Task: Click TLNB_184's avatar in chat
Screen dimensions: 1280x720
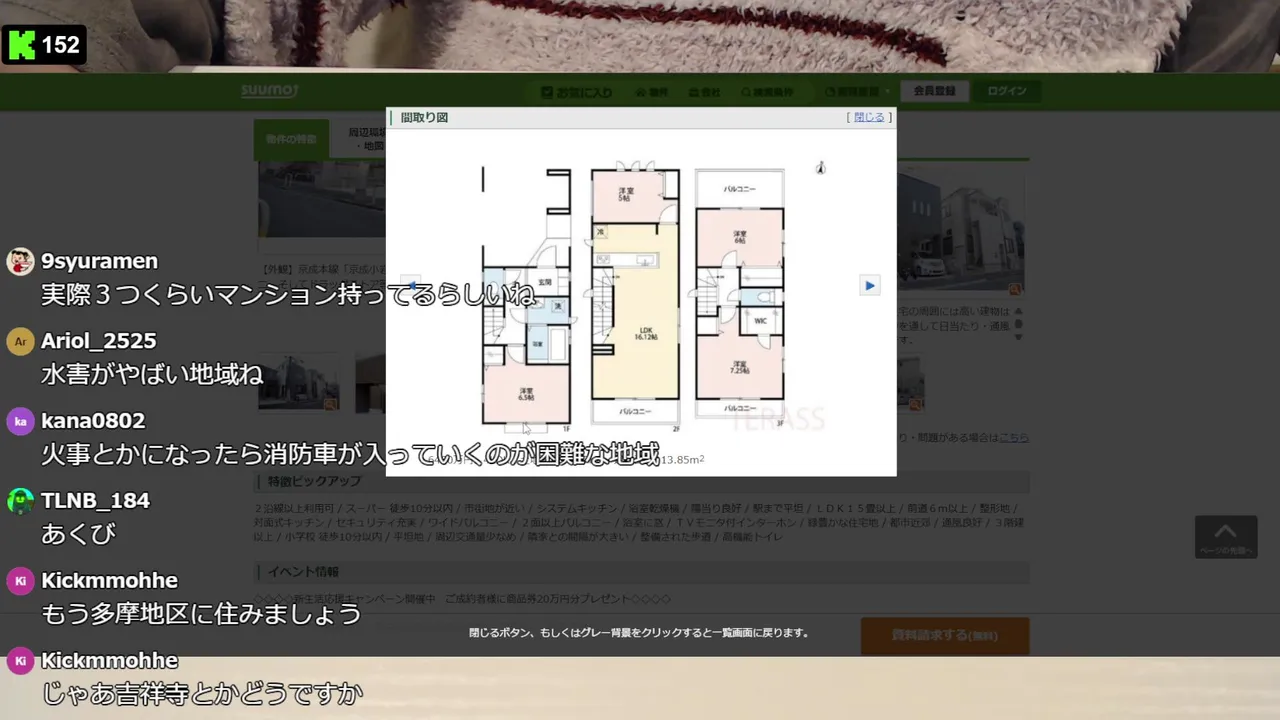Action: (x=20, y=501)
